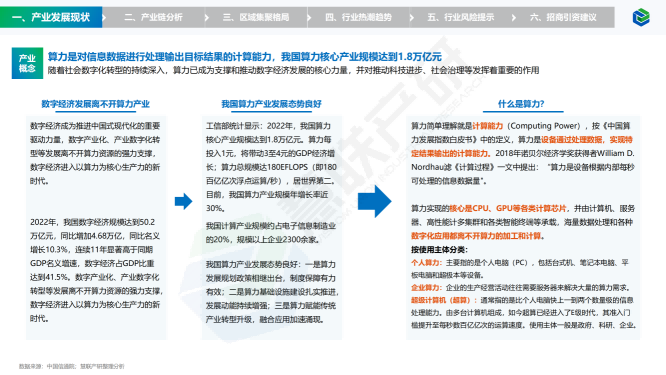Go to 四、行业热潮趋势 tab
The width and height of the screenshot is (666, 375).
358,17
